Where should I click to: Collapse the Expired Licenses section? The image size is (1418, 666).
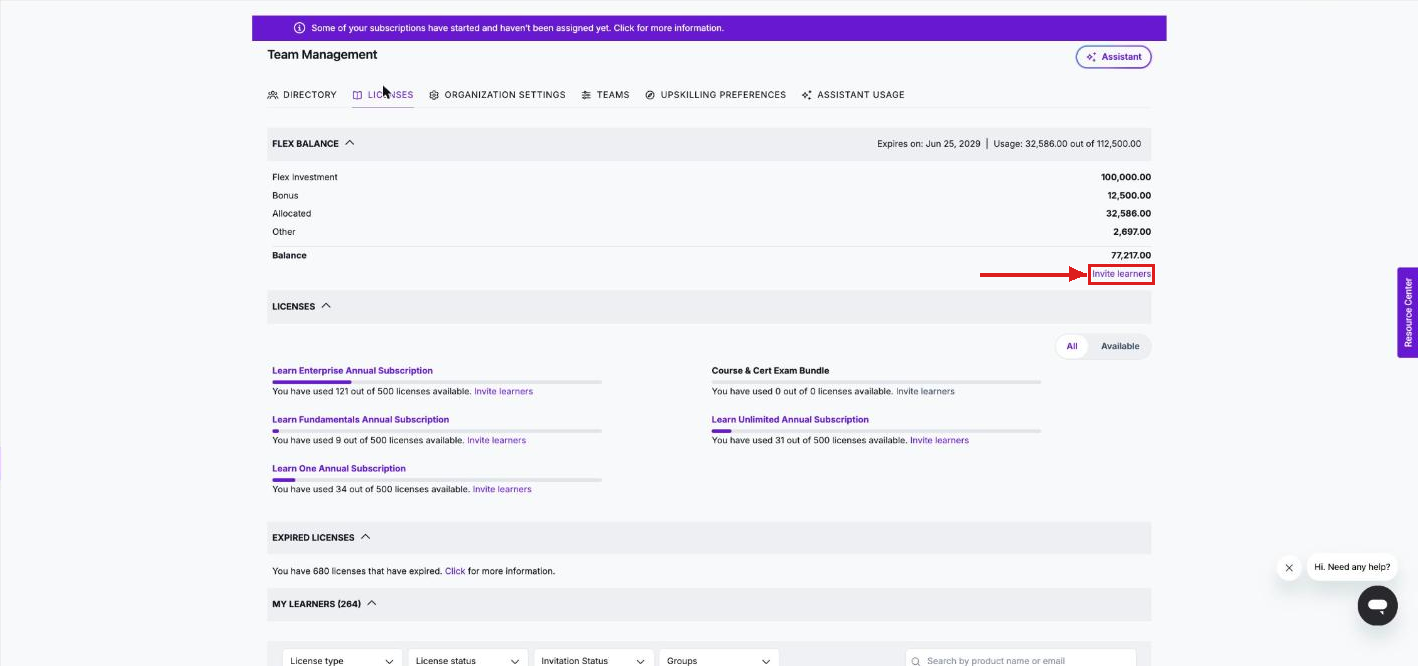pos(365,537)
